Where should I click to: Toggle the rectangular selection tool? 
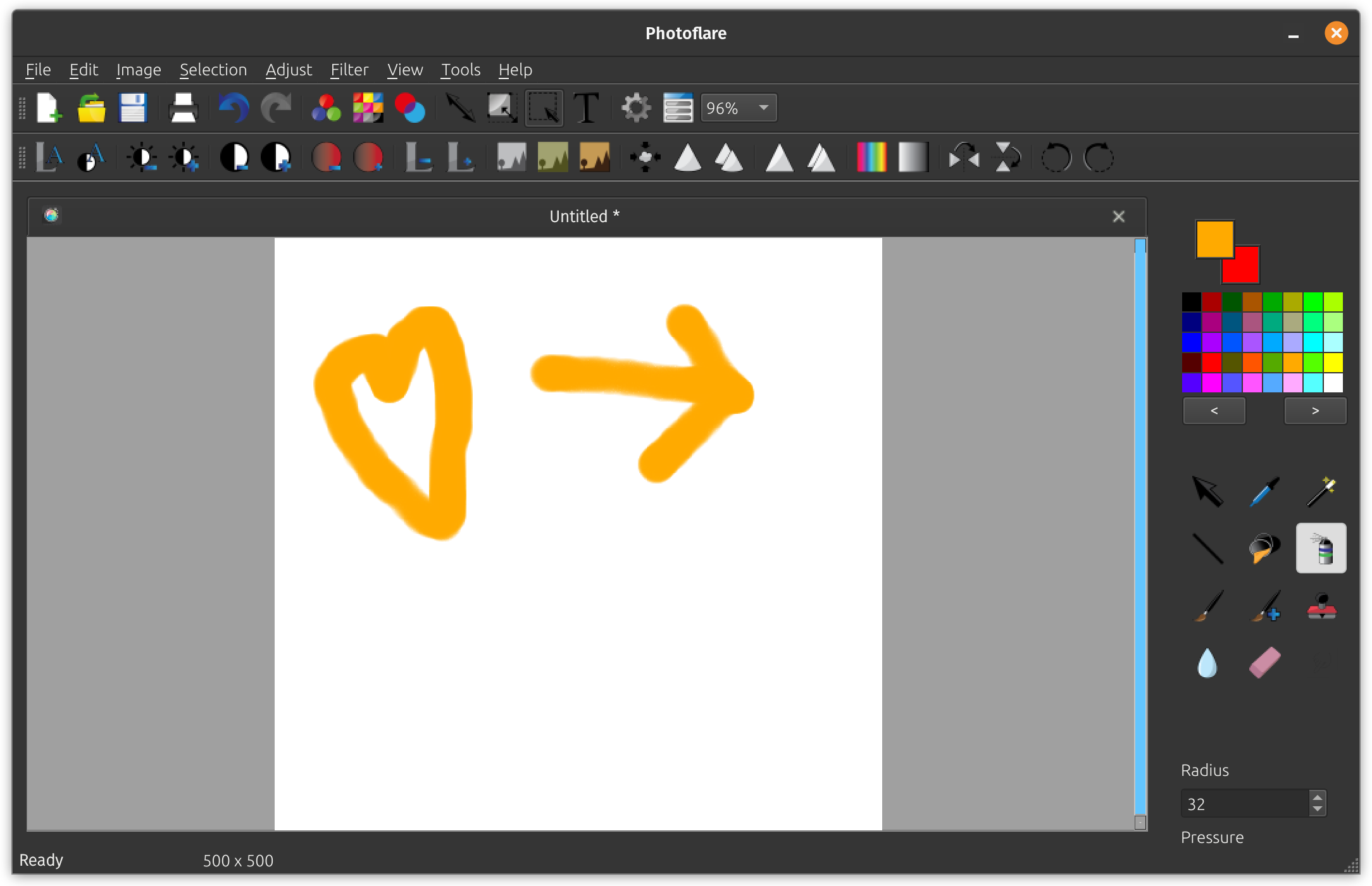pos(544,108)
